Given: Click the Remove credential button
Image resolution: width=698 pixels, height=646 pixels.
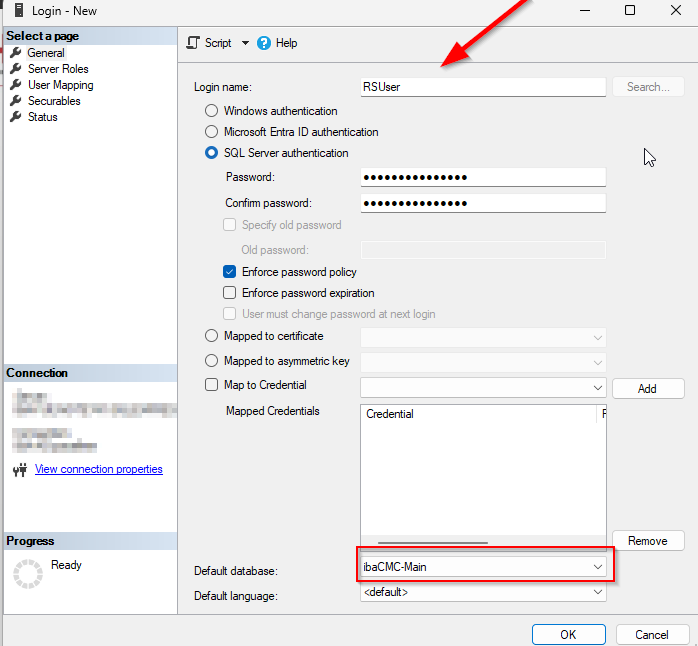Looking at the screenshot, I should pyautogui.click(x=648, y=540).
